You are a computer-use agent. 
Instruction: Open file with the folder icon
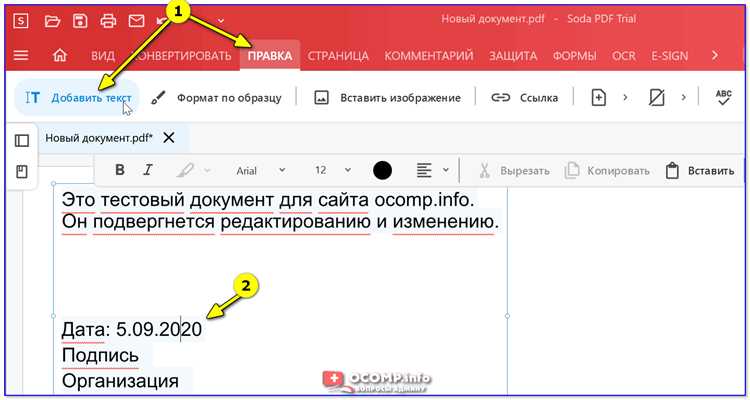click(x=52, y=21)
